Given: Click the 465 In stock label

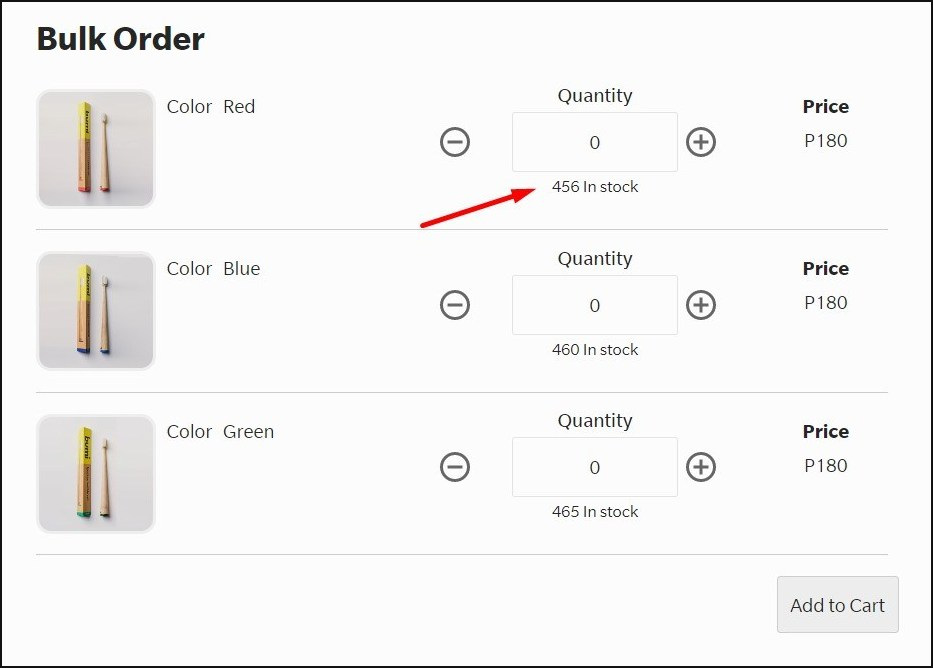Looking at the screenshot, I should [x=595, y=512].
